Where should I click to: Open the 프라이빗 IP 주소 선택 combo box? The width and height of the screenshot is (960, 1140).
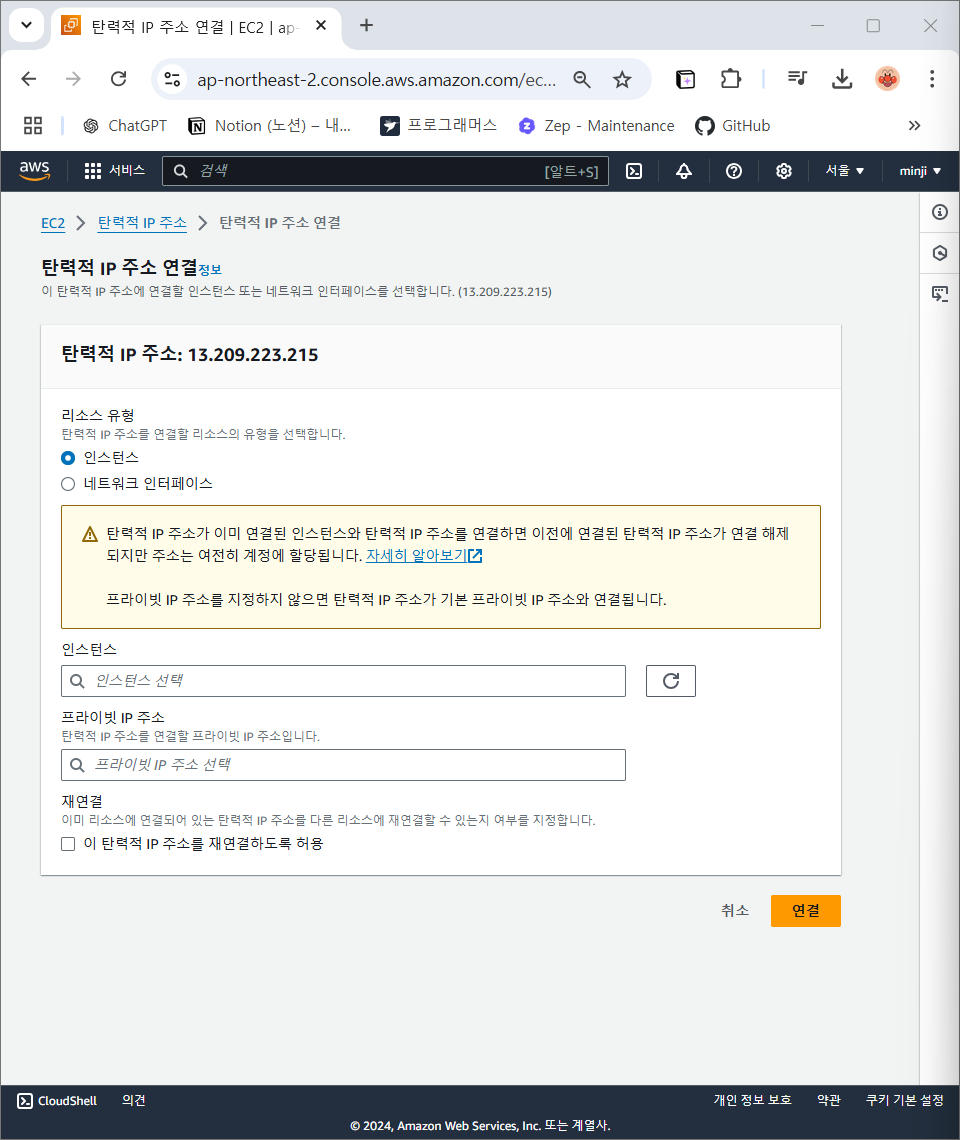pos(343,765)
